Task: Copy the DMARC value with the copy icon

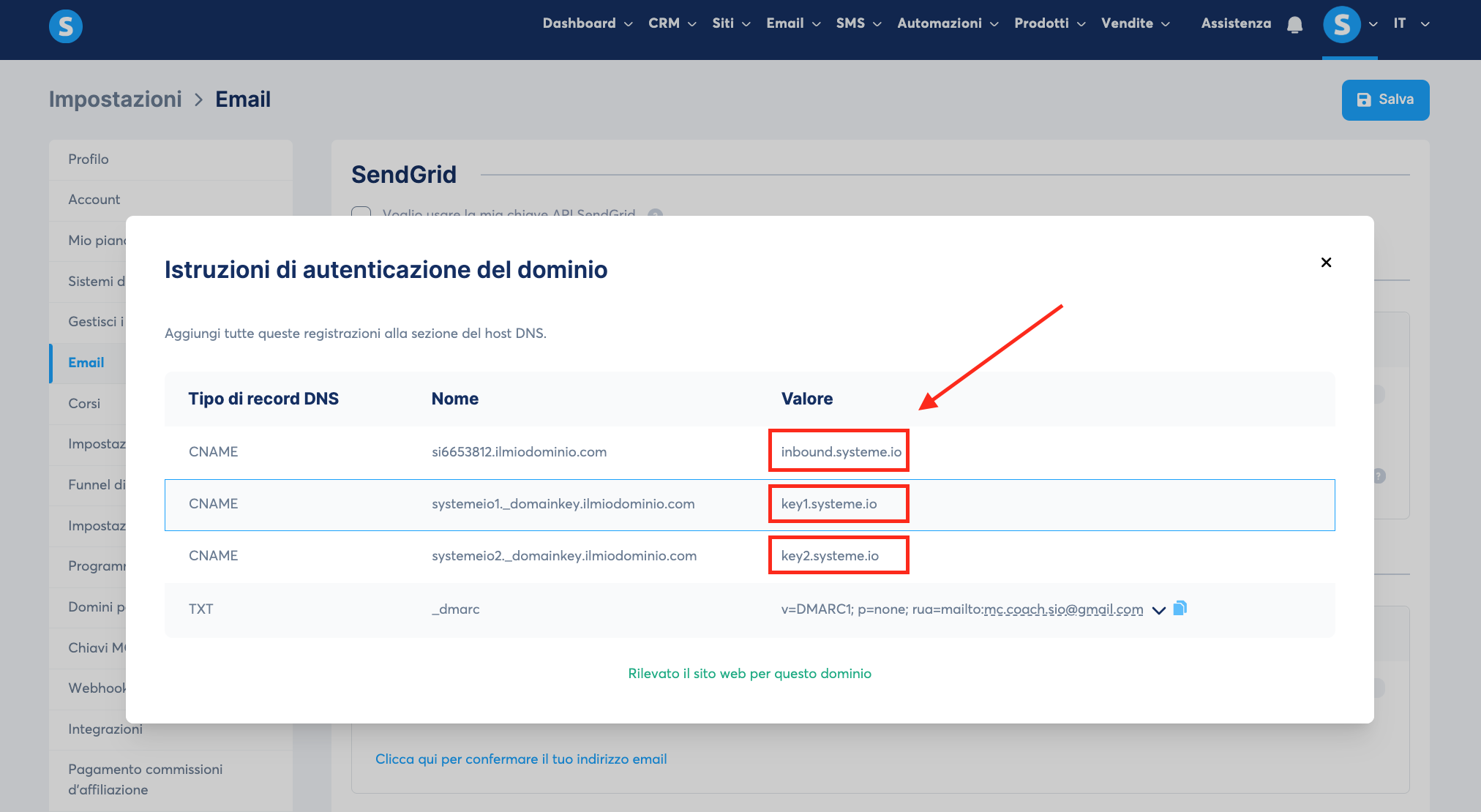Action: pos(1180,609)
